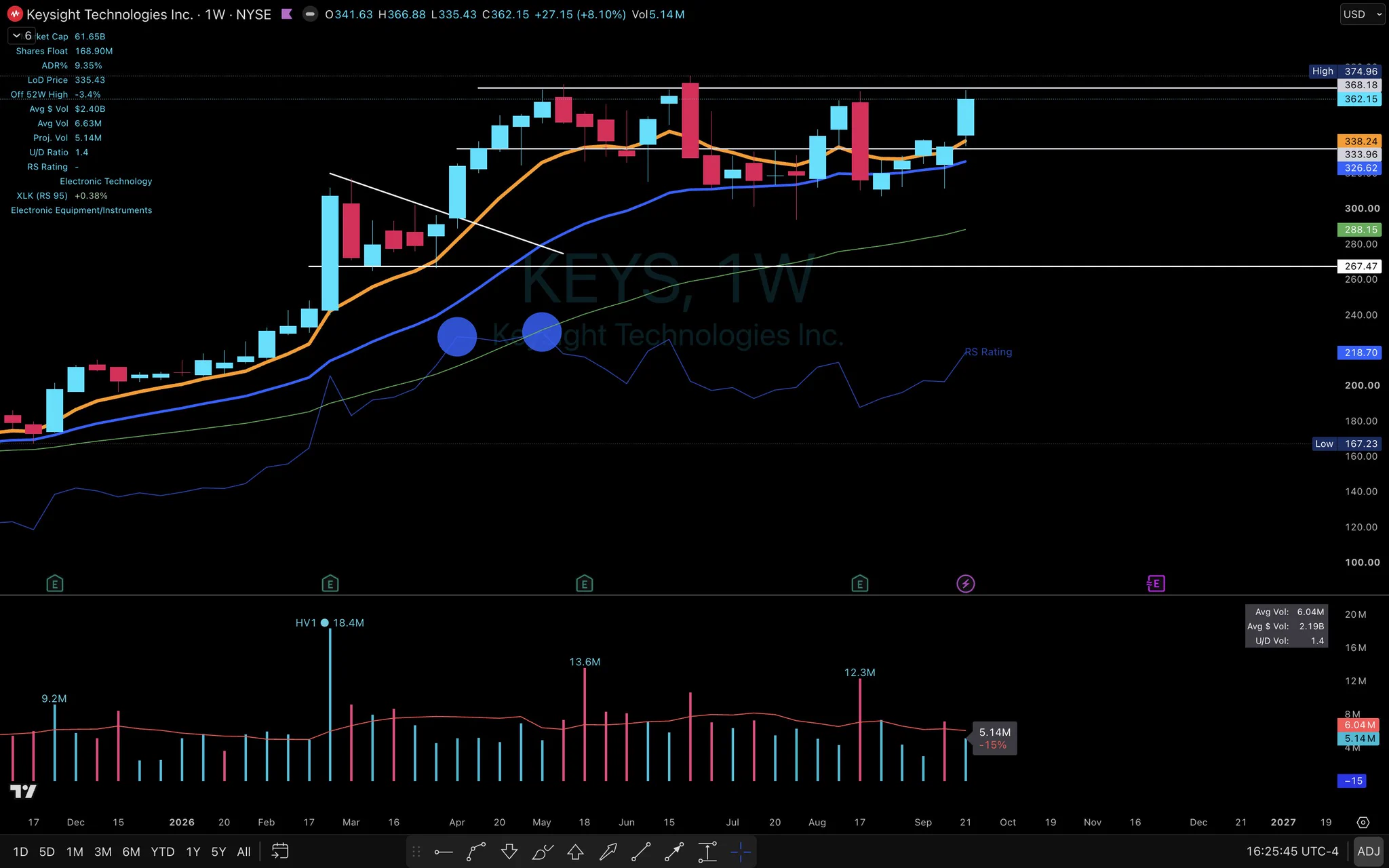
Task: Select the 1Y date range
Action: [x=193, y=852]
